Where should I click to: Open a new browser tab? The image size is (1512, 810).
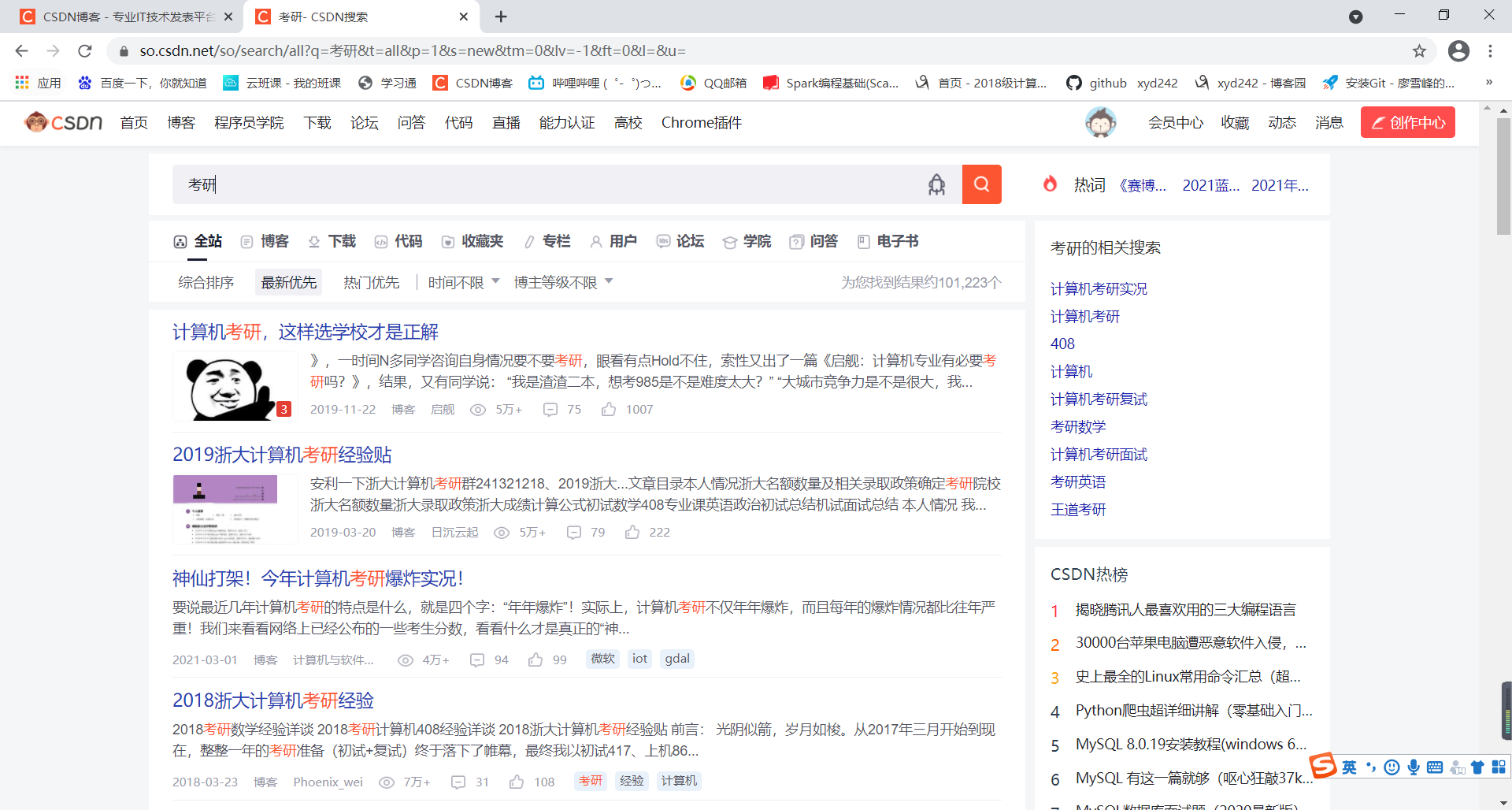(x=501, y=17)
